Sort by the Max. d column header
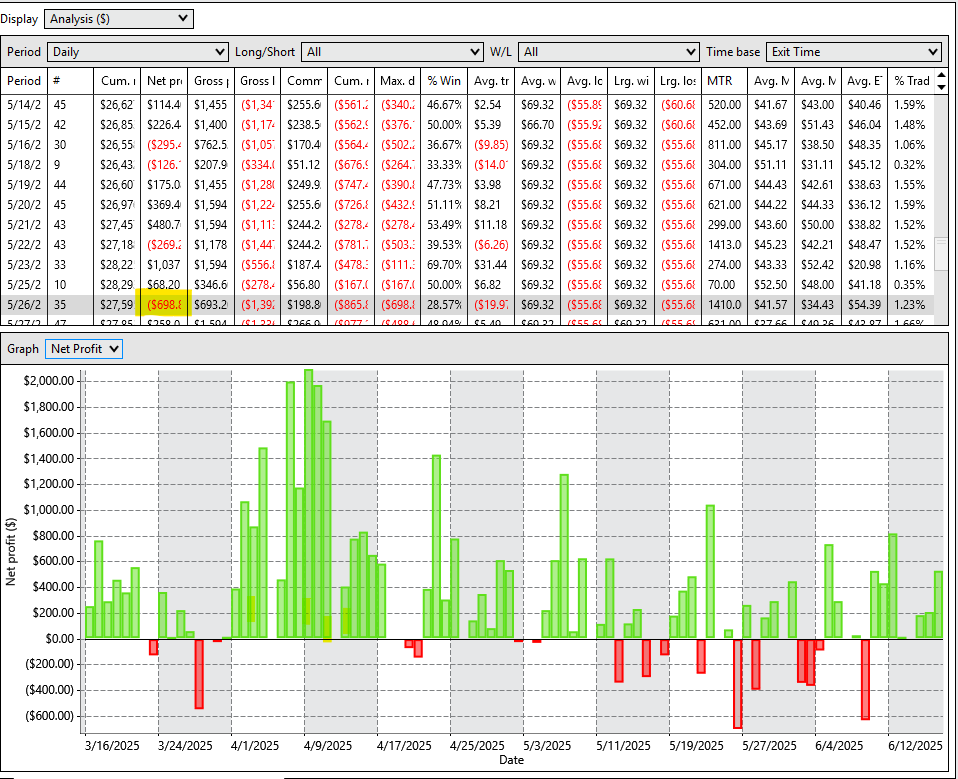 pos(398,81)
